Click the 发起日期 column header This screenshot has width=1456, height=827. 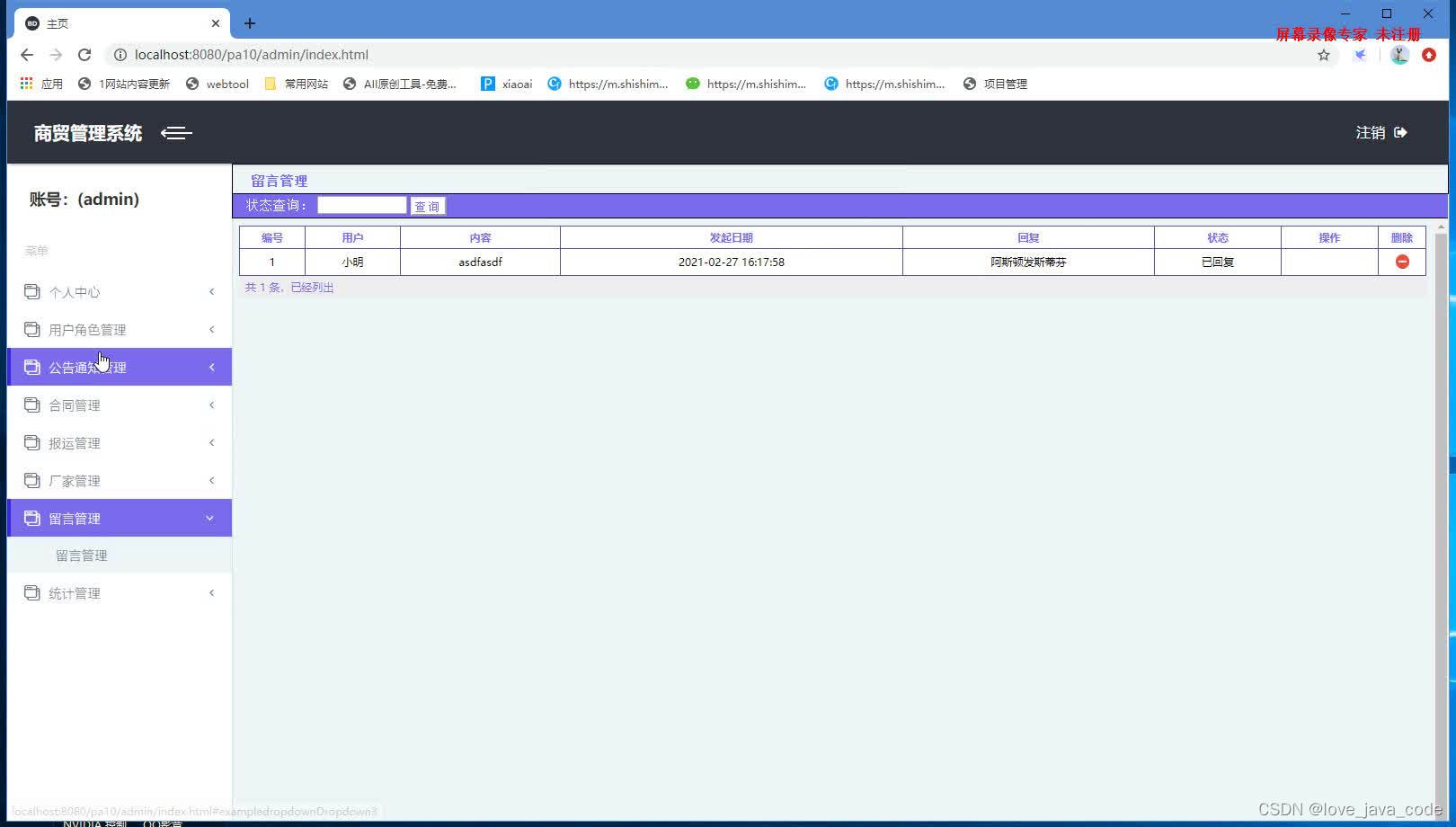click(x=732, y=237)
